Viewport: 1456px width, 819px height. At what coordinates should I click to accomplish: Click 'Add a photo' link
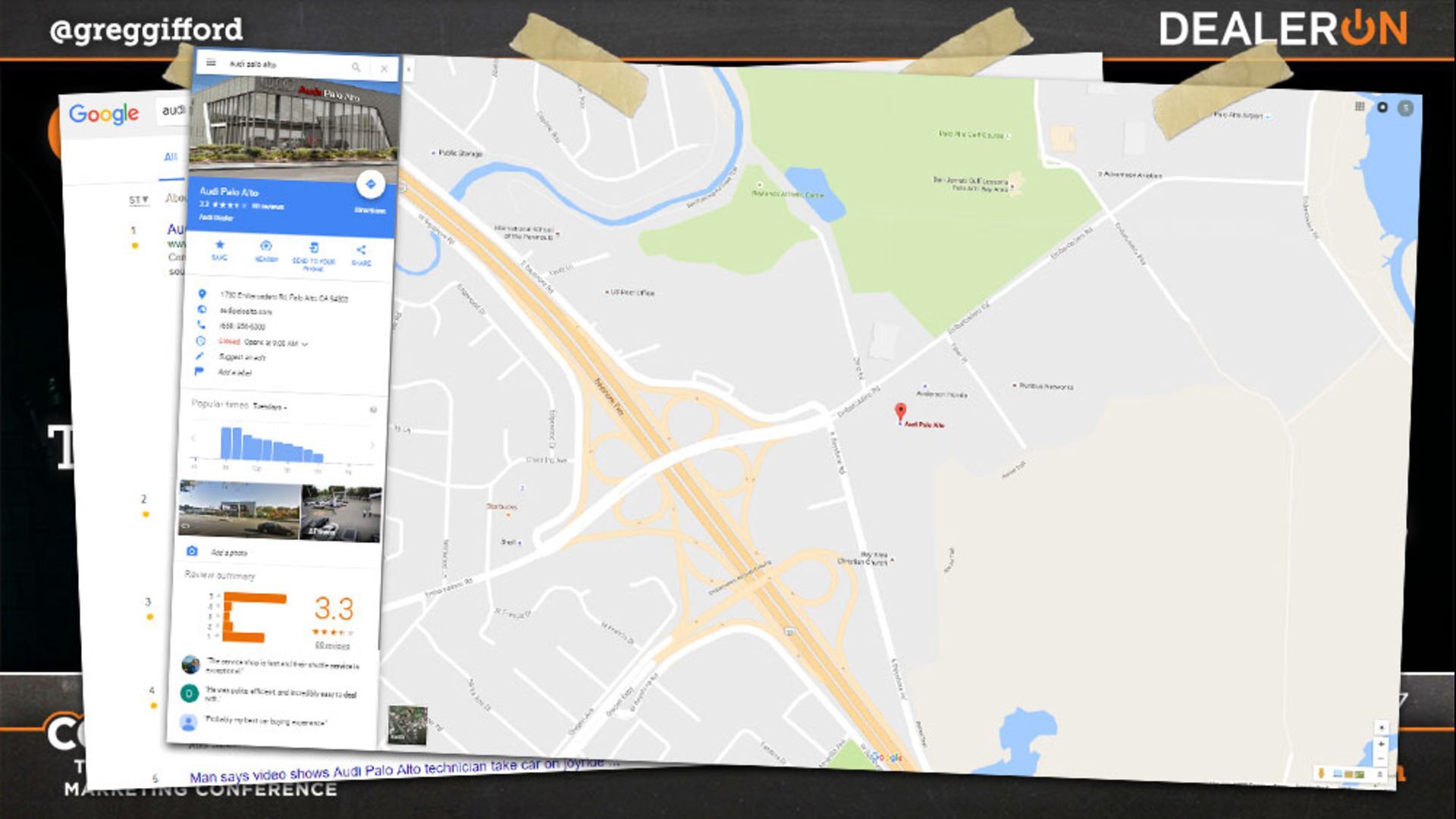point(229,553)
